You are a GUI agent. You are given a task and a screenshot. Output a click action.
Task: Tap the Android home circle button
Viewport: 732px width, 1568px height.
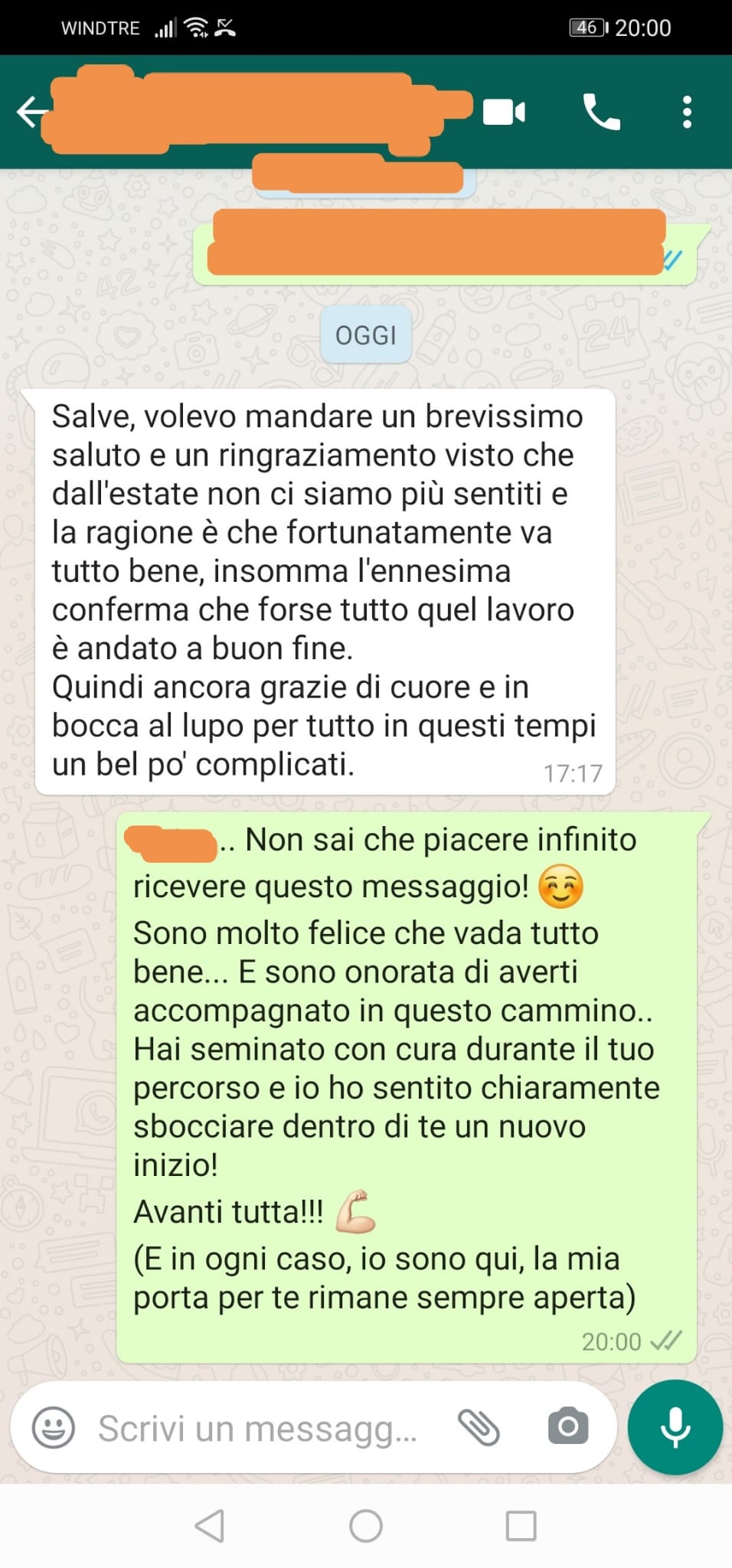click(366, 1525)
